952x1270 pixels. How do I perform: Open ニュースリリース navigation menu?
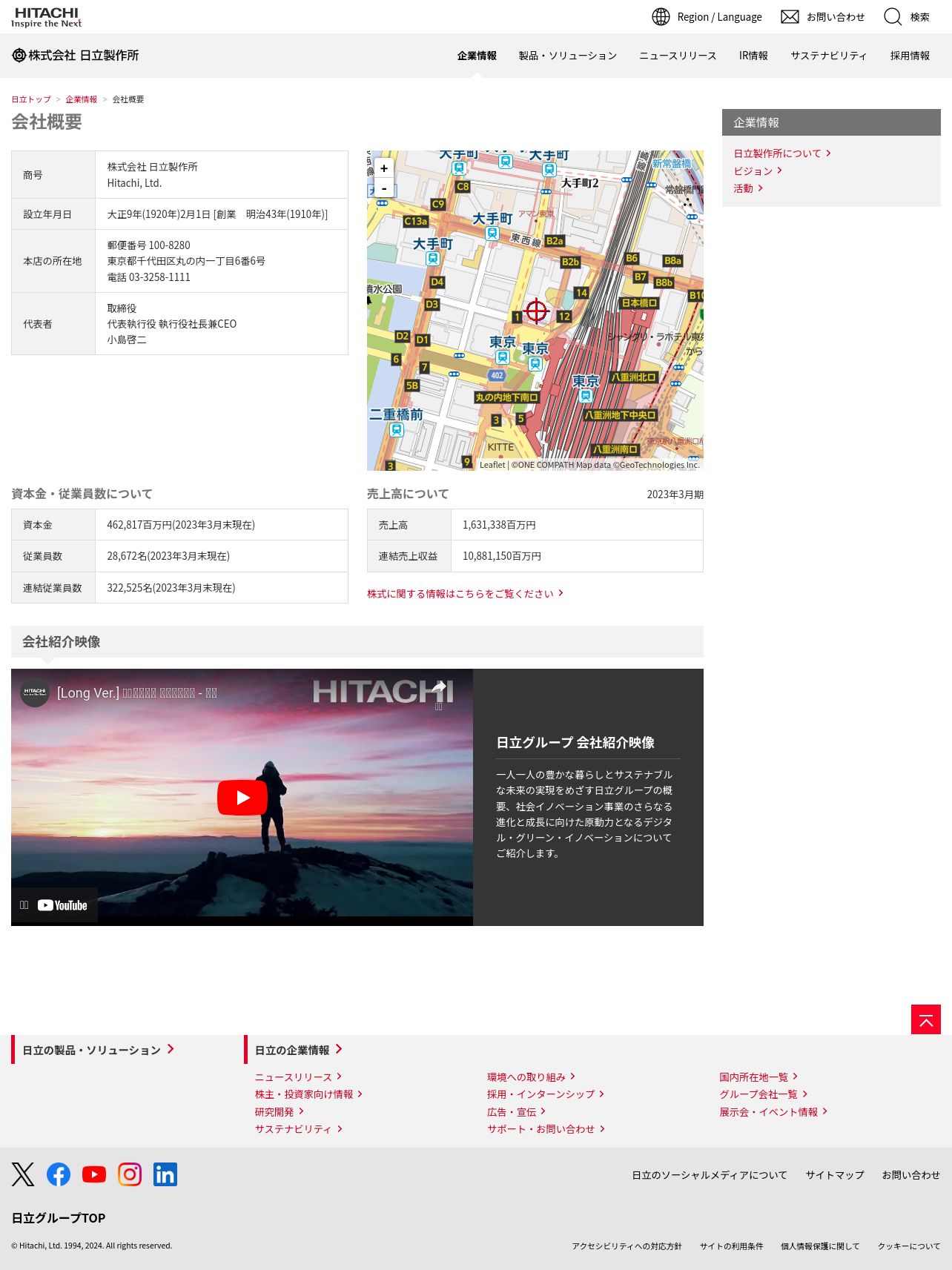point(678,56)
